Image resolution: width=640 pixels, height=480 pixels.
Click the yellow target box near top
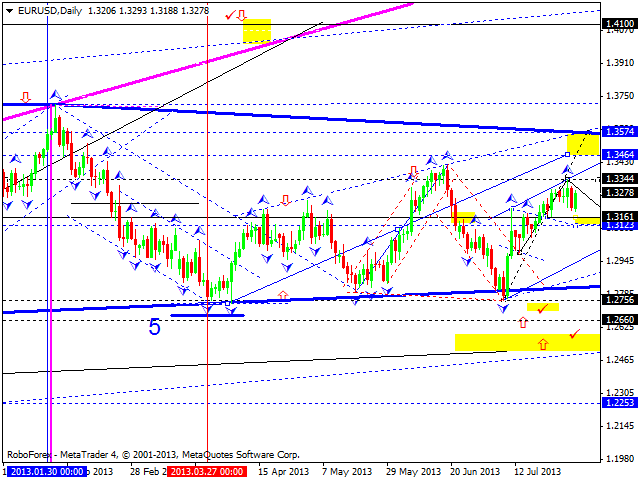click(x=257, y=30)
